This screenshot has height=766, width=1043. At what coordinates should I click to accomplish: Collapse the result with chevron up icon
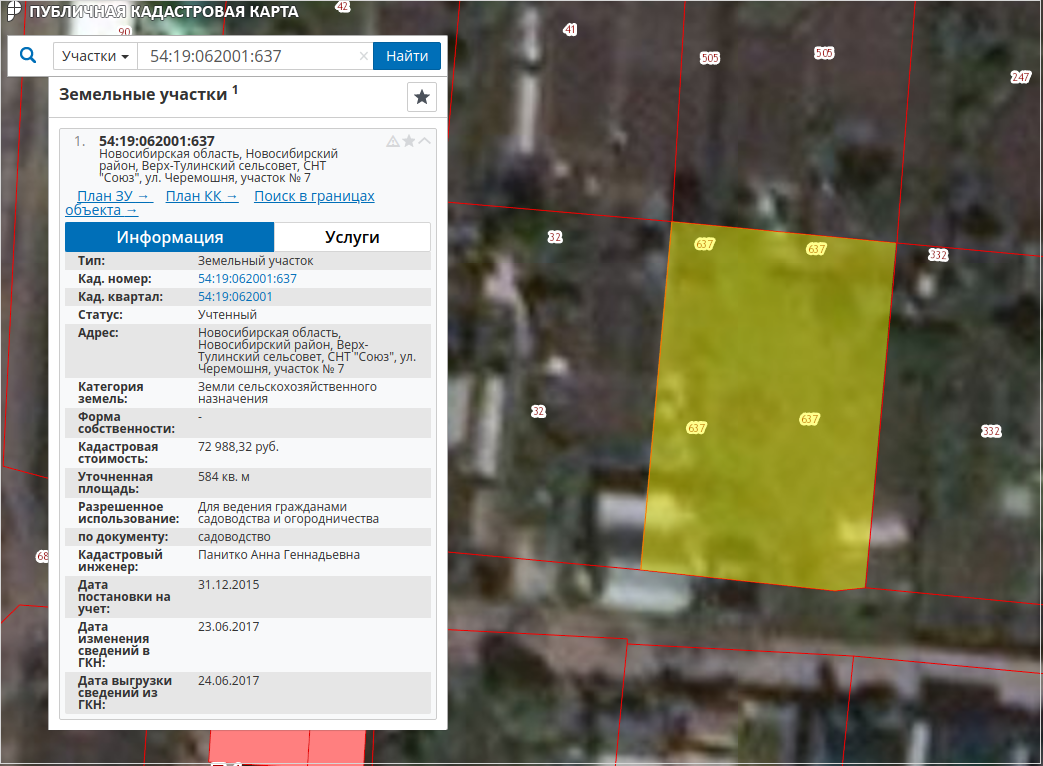point(424,141)
